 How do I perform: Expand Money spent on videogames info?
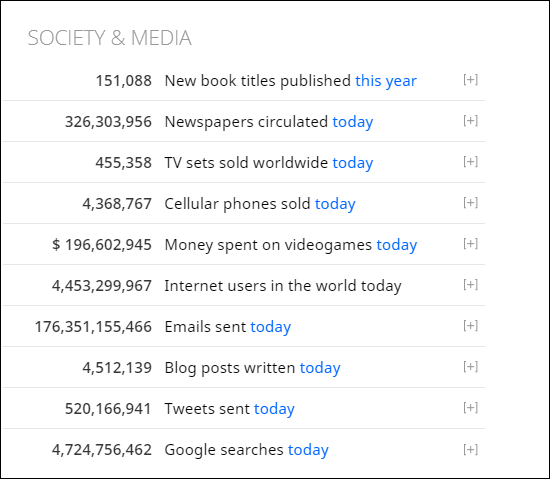[x=470, y=244]
